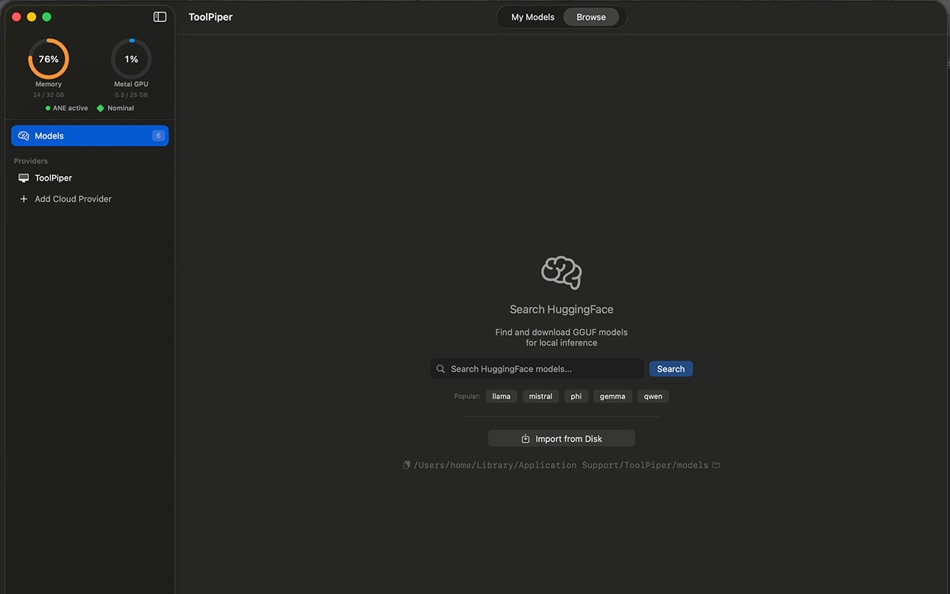Image resolution: width=950 pixels, height=594 pixels.
Task: Click the brain icon on the Models entry
Action: [22, 135]
